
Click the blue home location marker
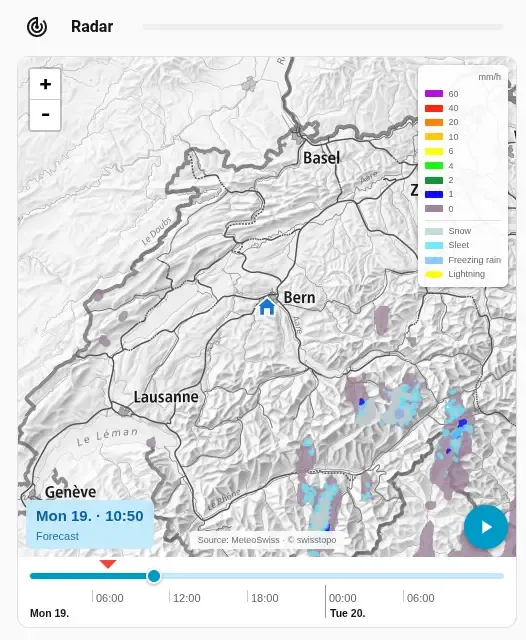[267, 306]
